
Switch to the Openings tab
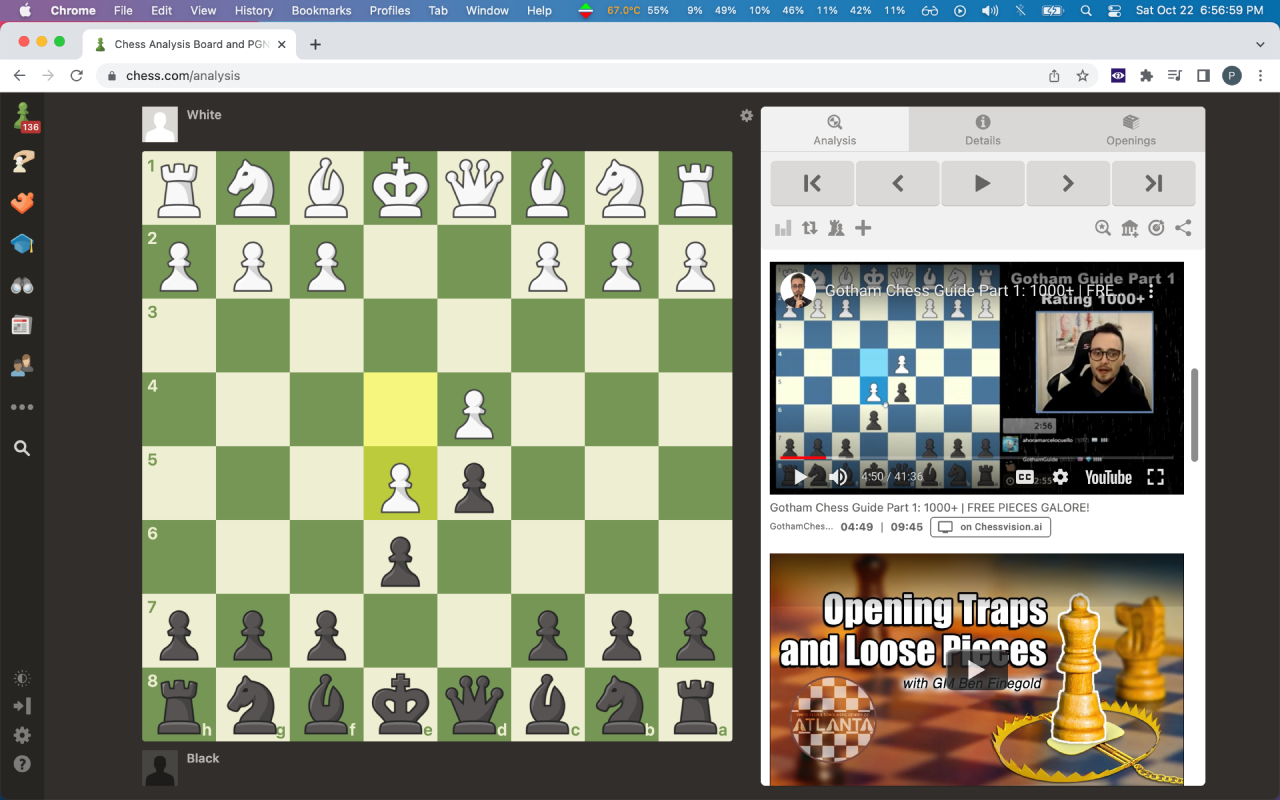coord(1130,129)
